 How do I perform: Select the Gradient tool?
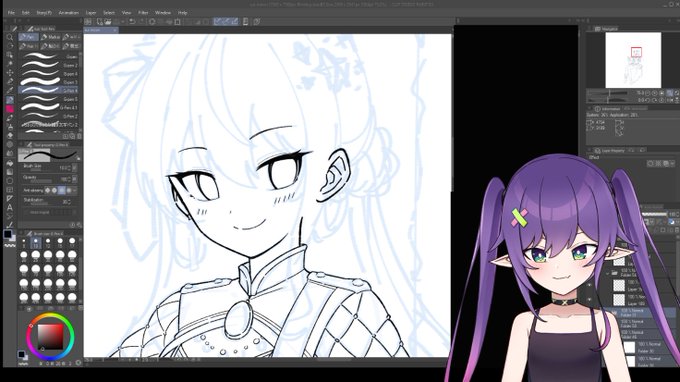[x=10, y=172]
